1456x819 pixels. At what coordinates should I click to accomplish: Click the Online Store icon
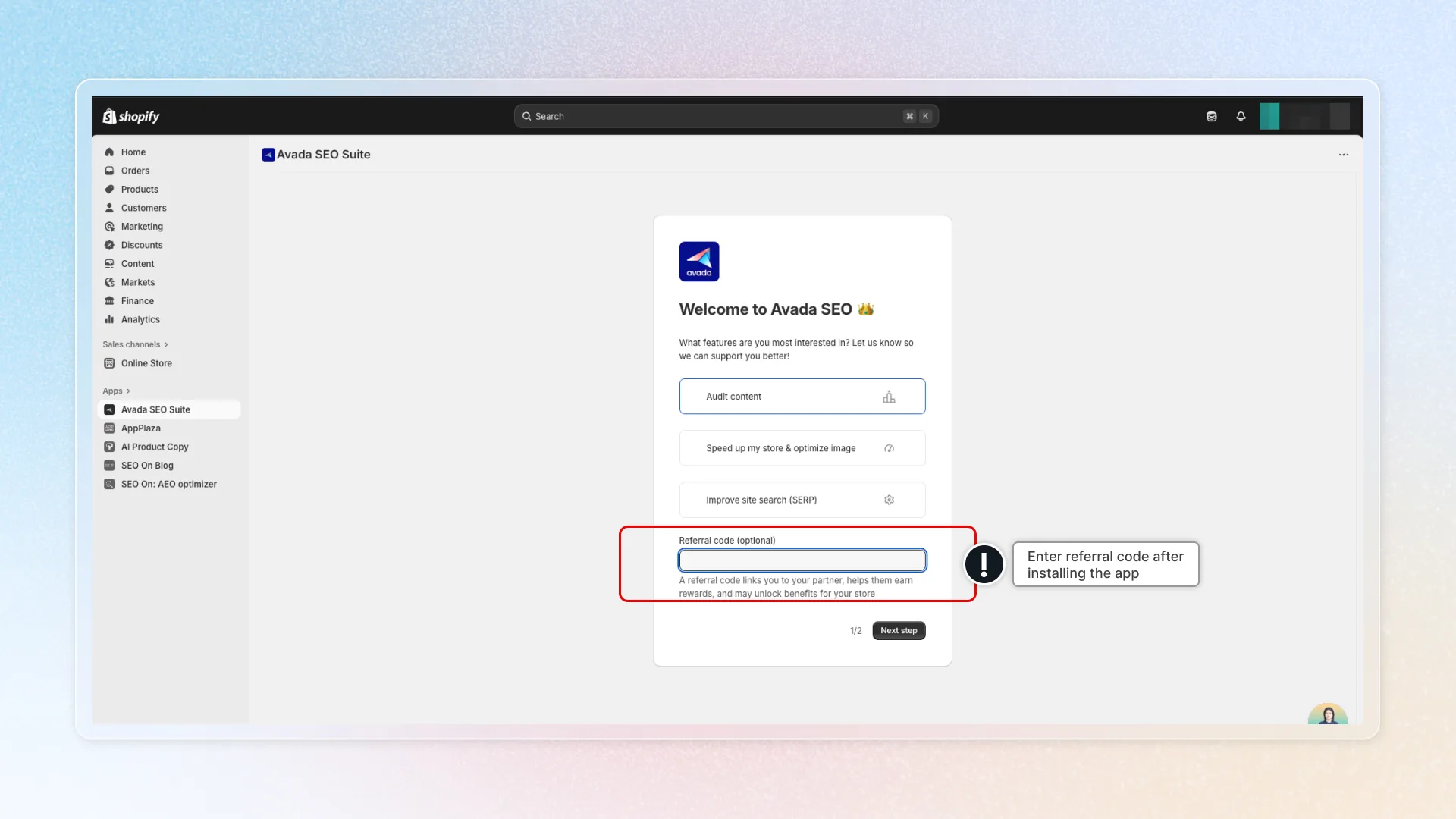[x=109, y=363]
